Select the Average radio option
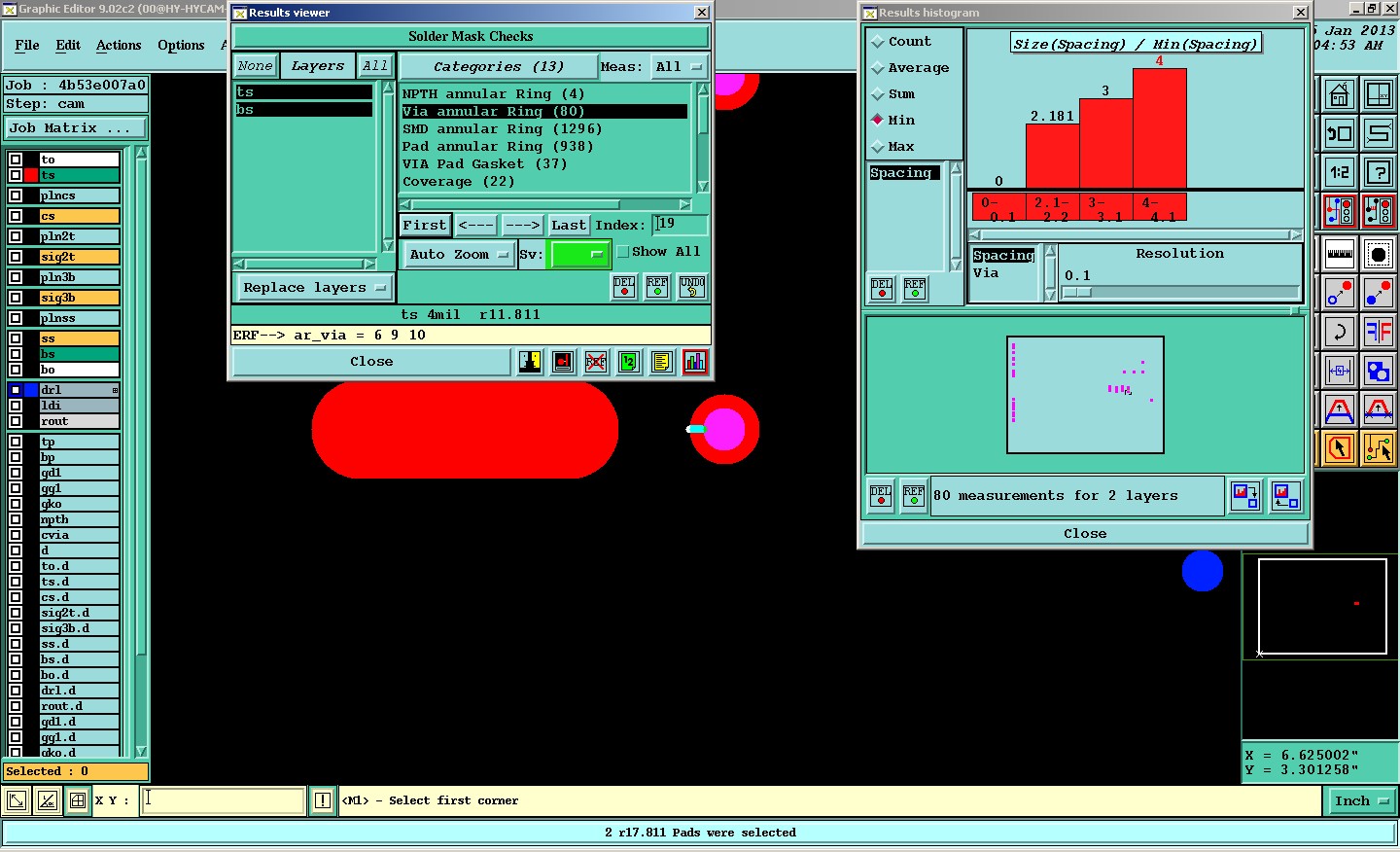This screenshot has height=852, width=1400. pyautogui.click(x=878, y=68)
